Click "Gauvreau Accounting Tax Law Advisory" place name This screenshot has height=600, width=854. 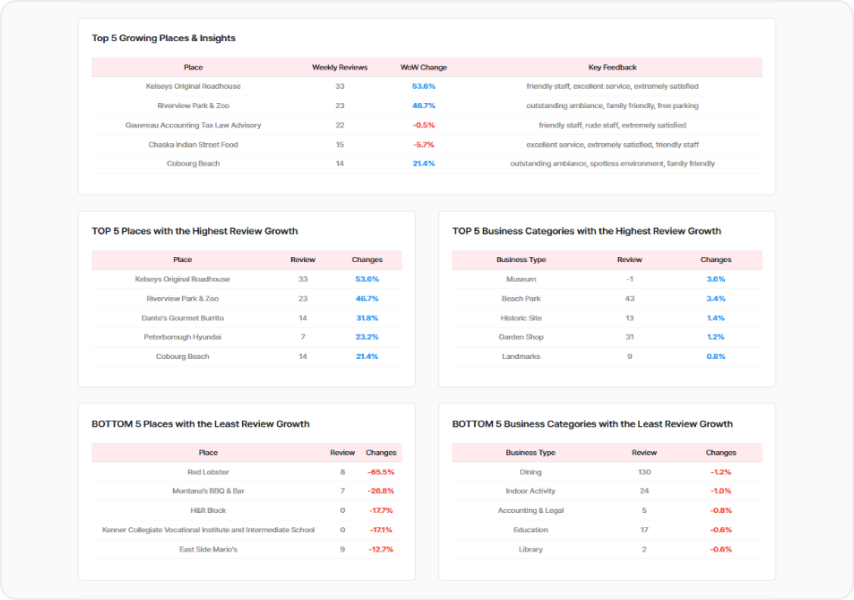pos(193,125)
